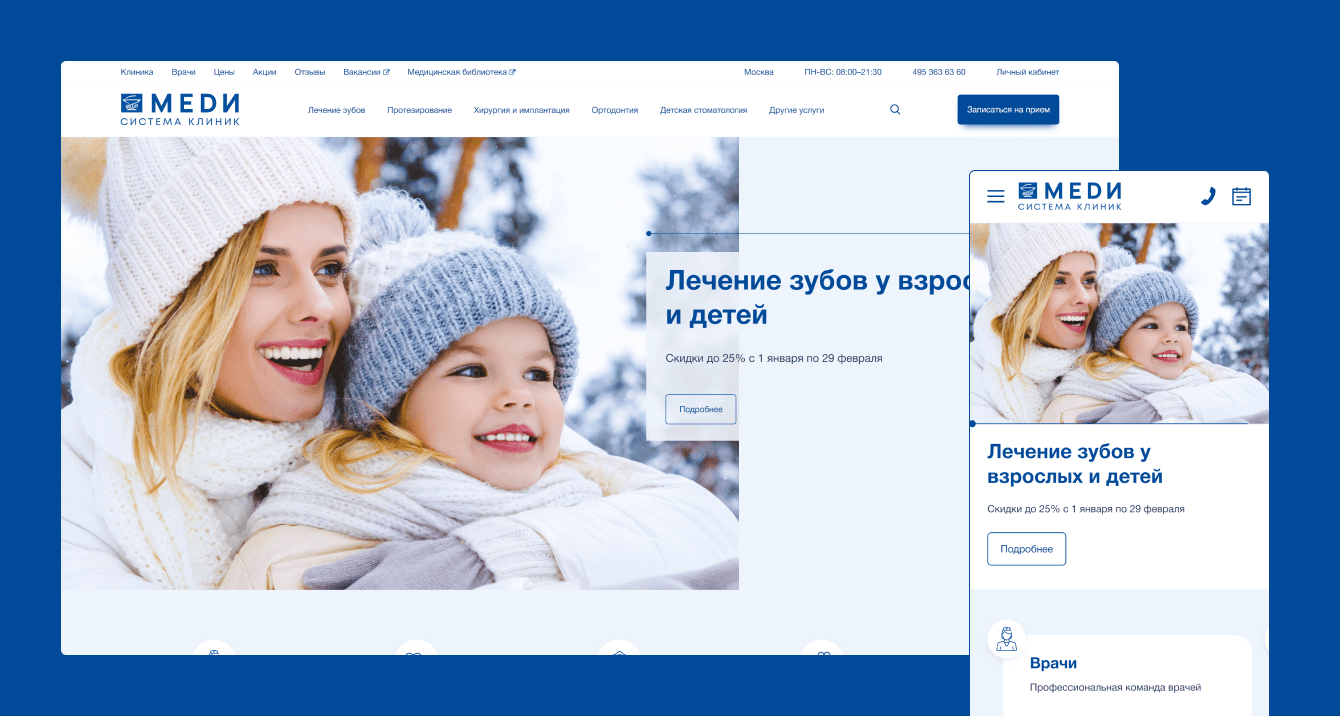Go to Детская стоматология section
The height and width of the screenshot is (716, 1340).
[x=703, y=110]
